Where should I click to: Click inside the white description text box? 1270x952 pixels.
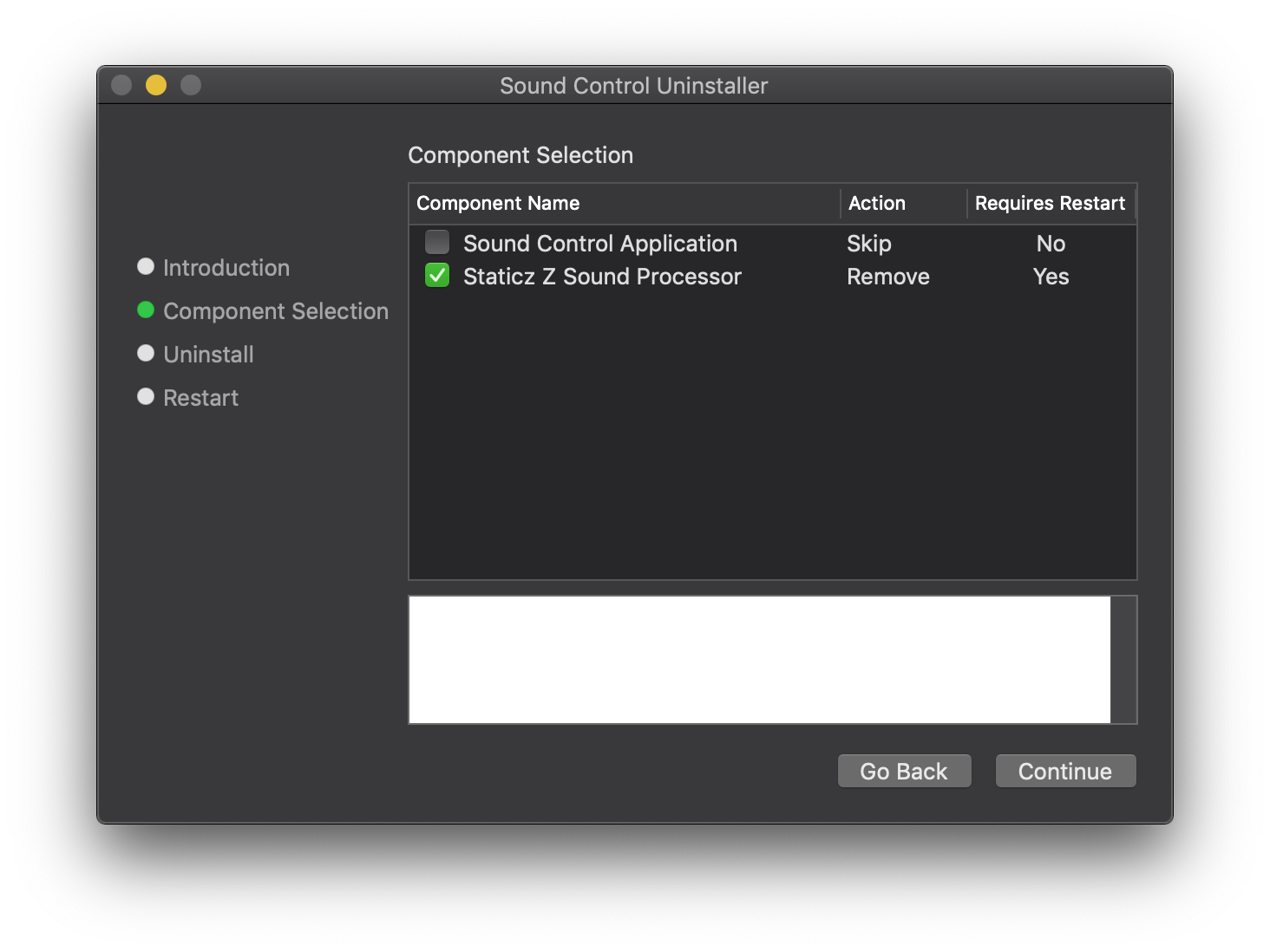pyautogui.click(x=759, y=659)
